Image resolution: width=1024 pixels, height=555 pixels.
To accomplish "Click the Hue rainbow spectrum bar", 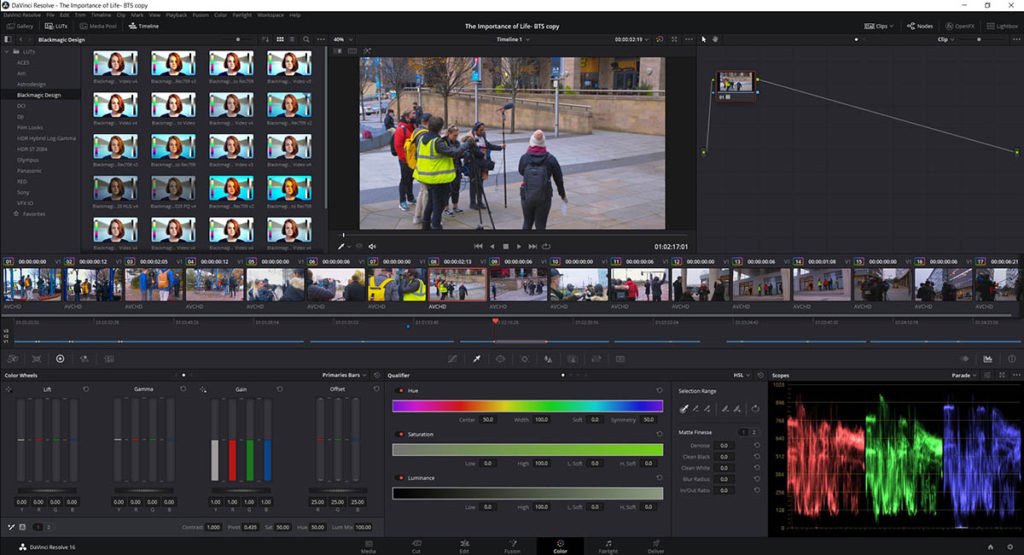I will pyautogui.click(x=527, y=406).
